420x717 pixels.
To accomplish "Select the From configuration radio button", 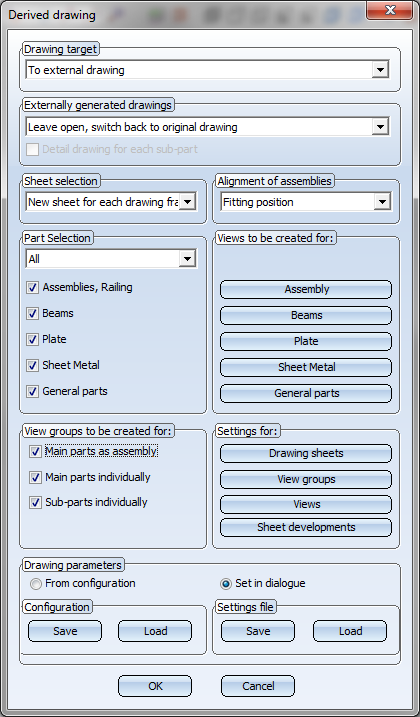I will (35, 584).
